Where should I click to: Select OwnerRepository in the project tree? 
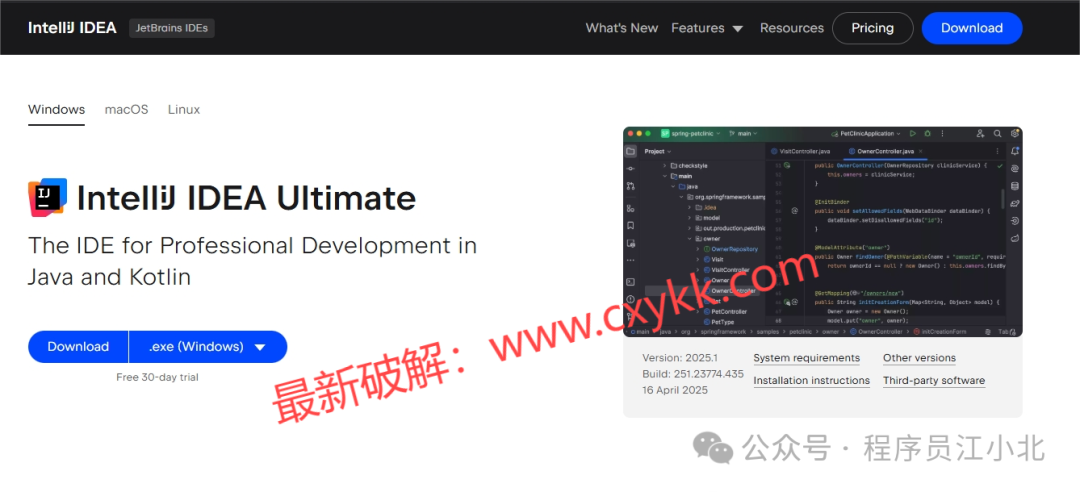click(735, 249)
